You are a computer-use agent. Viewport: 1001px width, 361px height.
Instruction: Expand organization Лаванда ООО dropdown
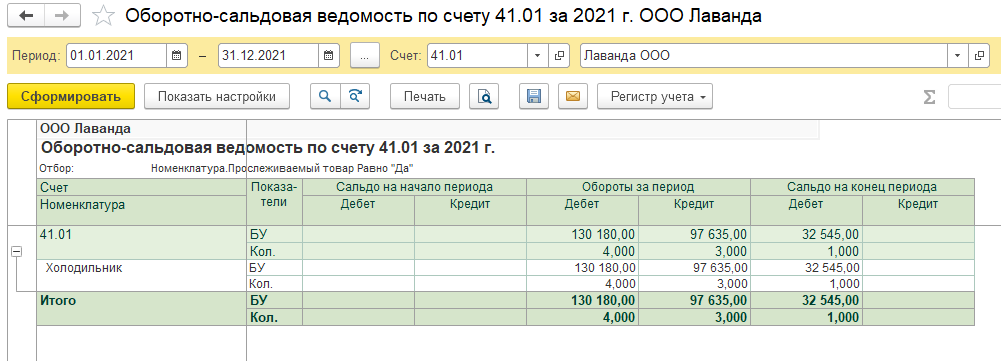point(957,56)
